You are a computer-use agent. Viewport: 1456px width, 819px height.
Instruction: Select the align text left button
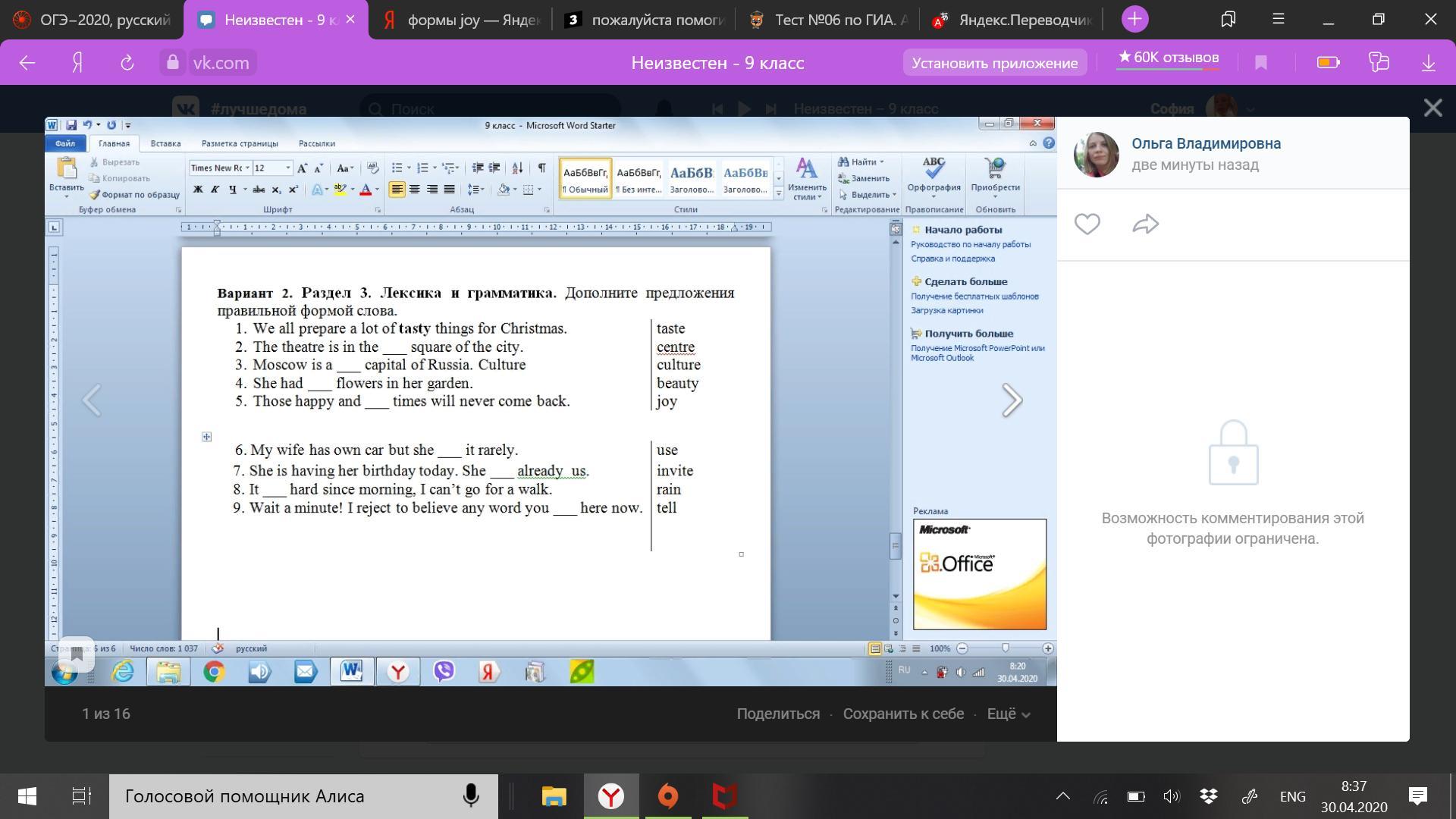click(x=397, y=190)
